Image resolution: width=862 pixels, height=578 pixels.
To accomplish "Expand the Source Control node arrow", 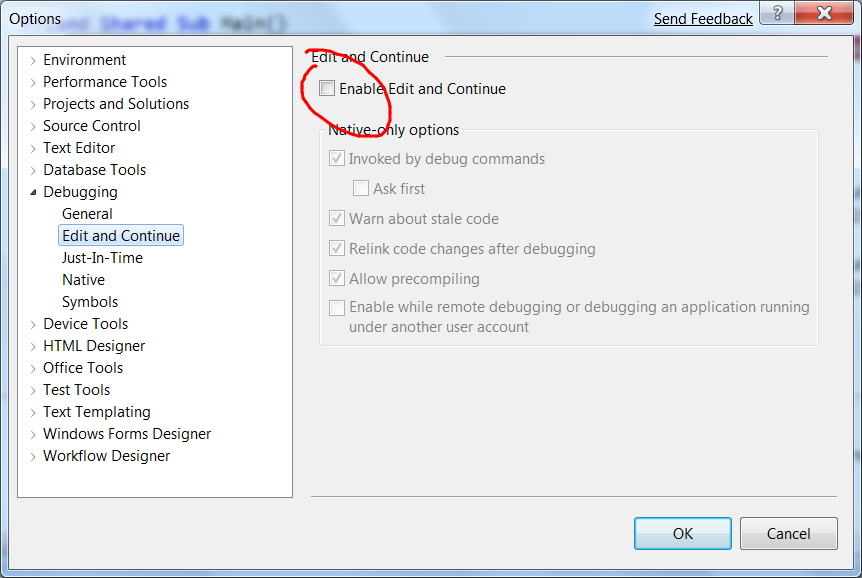I will pyautogui.click(x=33, y=126).
